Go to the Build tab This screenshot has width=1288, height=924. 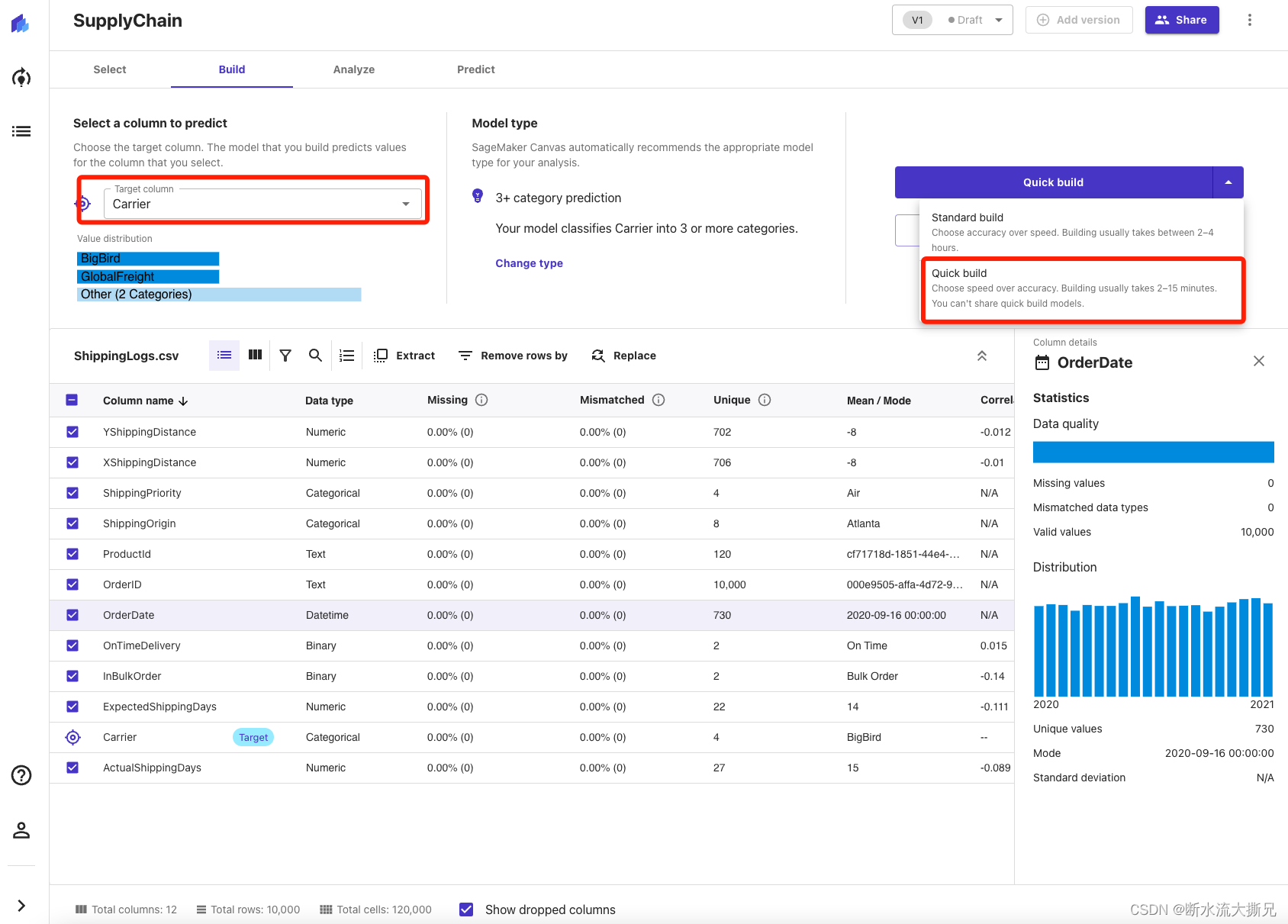click(x=232, y=69)
